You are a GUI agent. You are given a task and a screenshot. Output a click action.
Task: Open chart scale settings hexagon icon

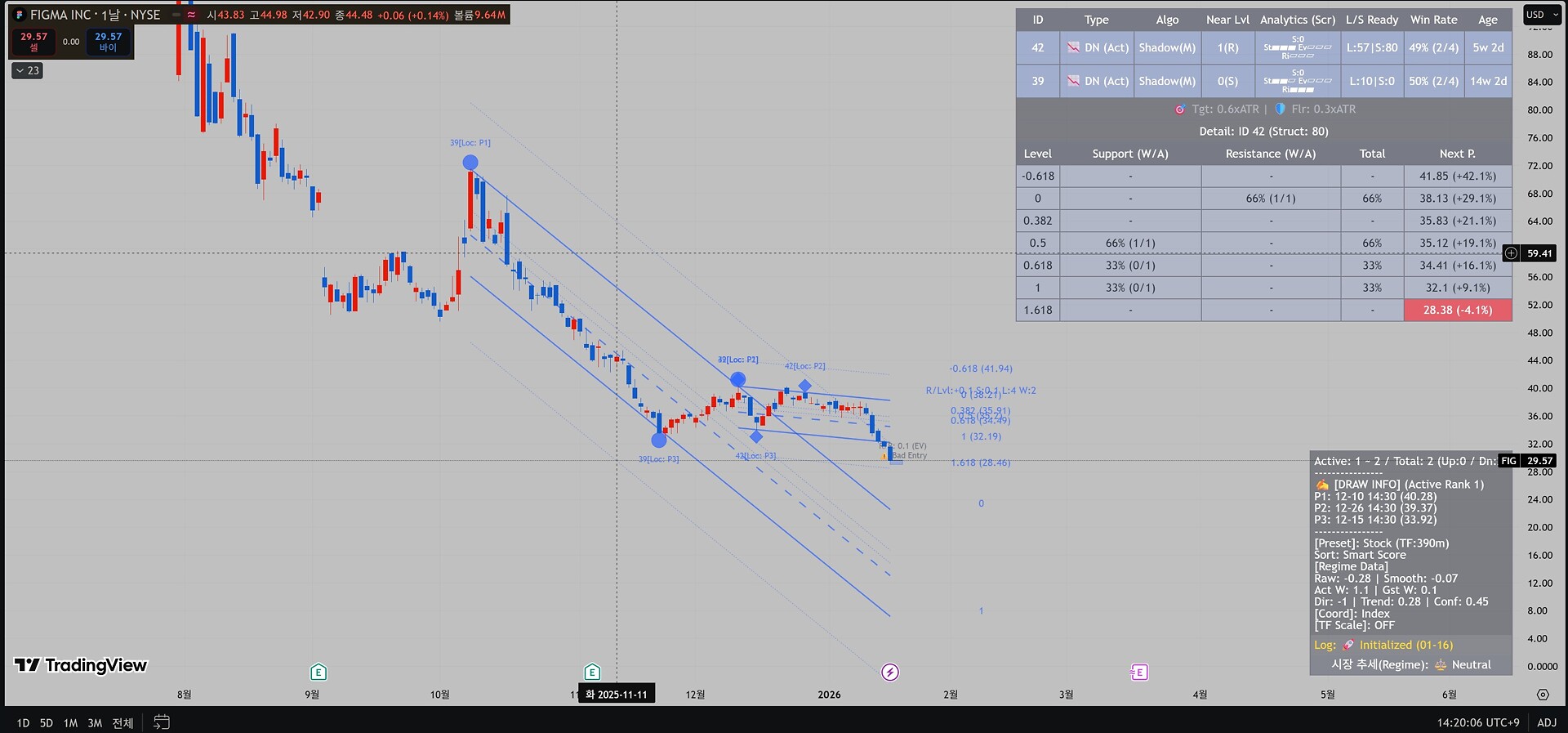(1543, 695)
